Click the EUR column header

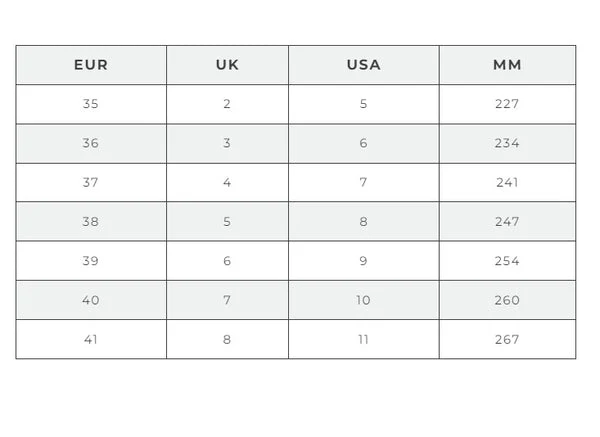(91, 65)
